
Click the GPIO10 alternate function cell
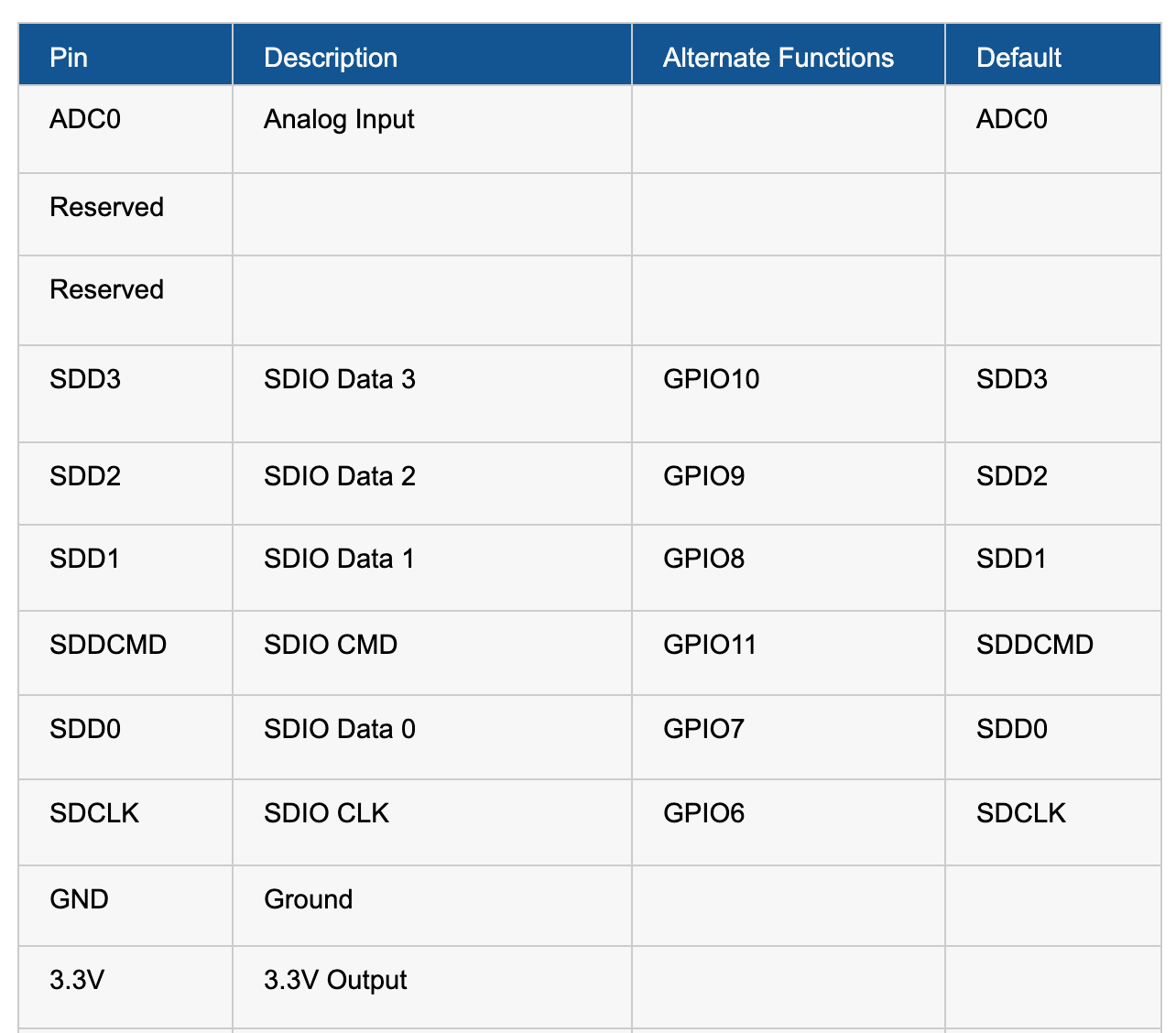[x=789, y=394]
